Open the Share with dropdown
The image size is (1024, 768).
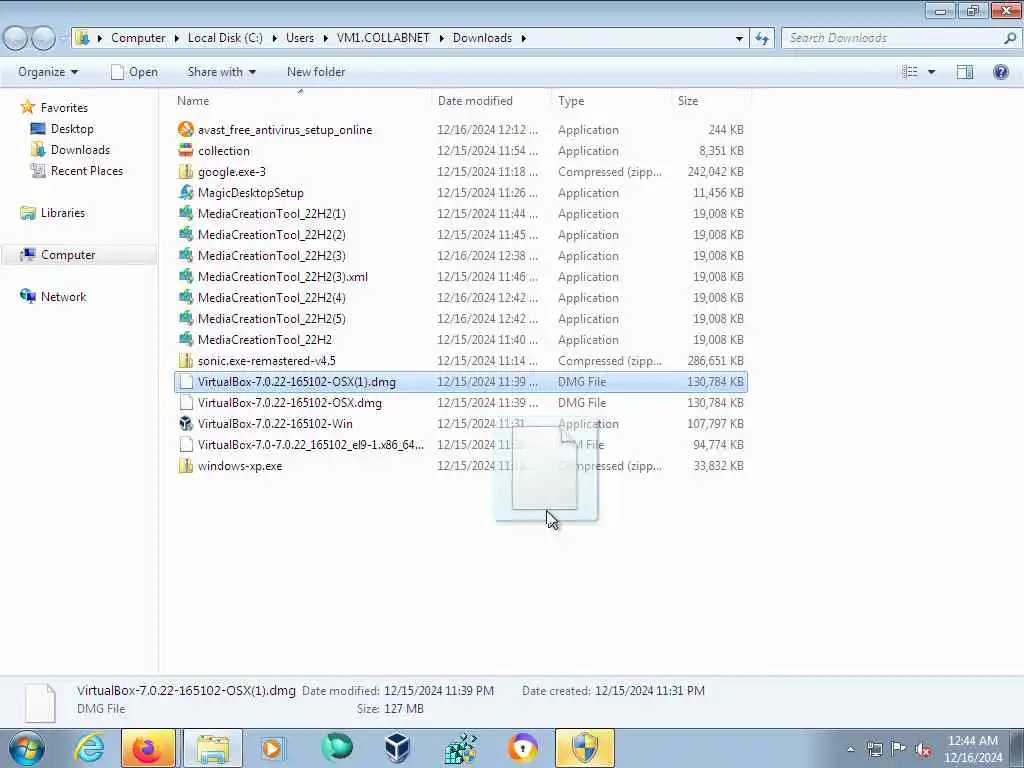click(221, 72)
